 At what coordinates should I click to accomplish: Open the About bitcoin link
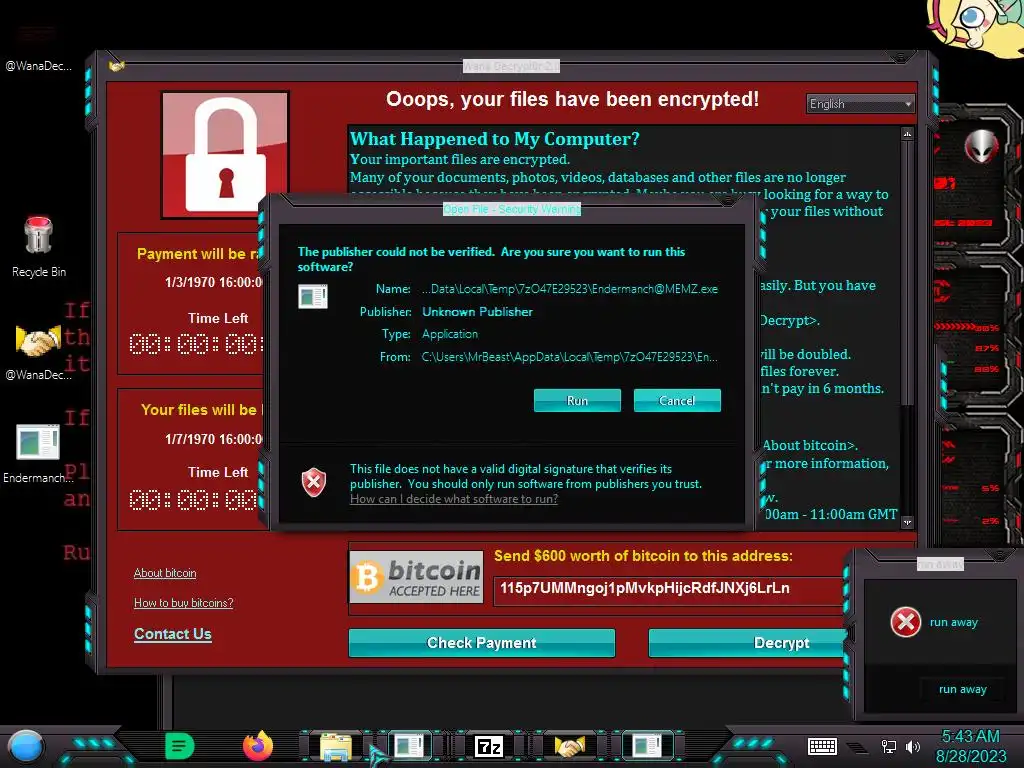[x=165, y=573]
